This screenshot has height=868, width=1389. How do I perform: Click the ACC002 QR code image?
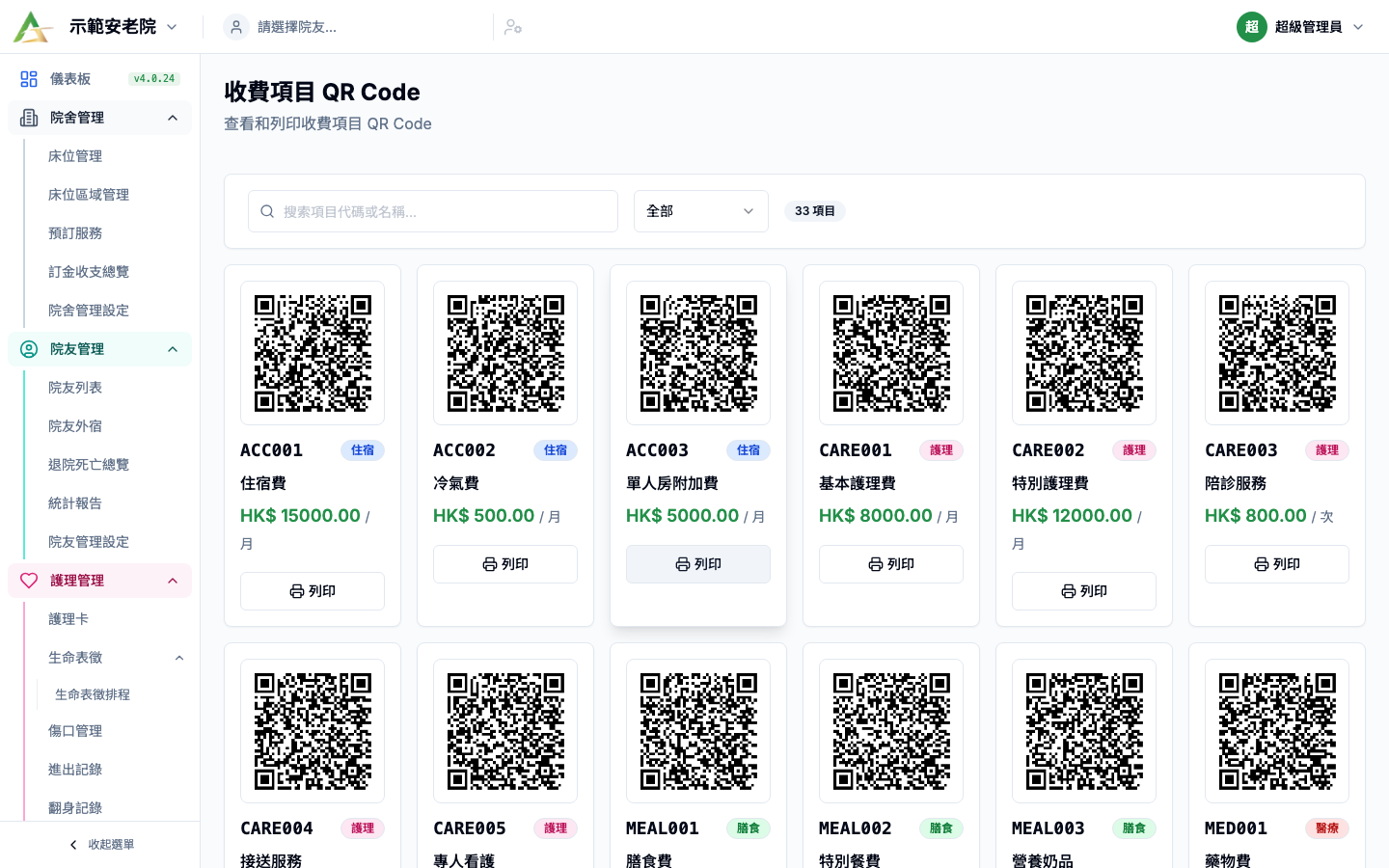pos(505,353)
